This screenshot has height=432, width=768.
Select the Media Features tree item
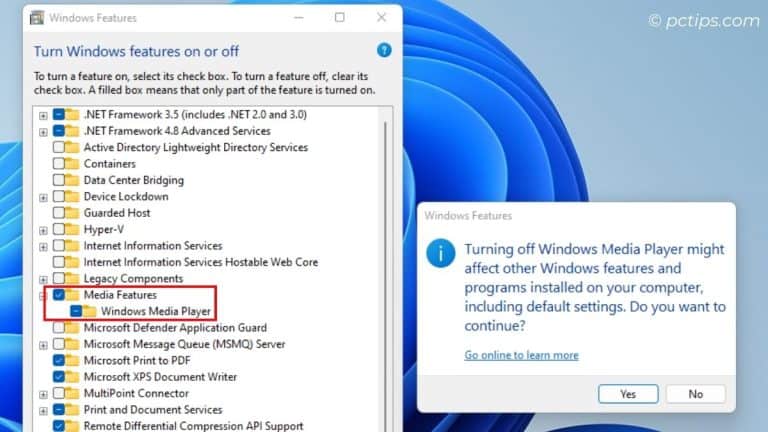tap(120, 295)
